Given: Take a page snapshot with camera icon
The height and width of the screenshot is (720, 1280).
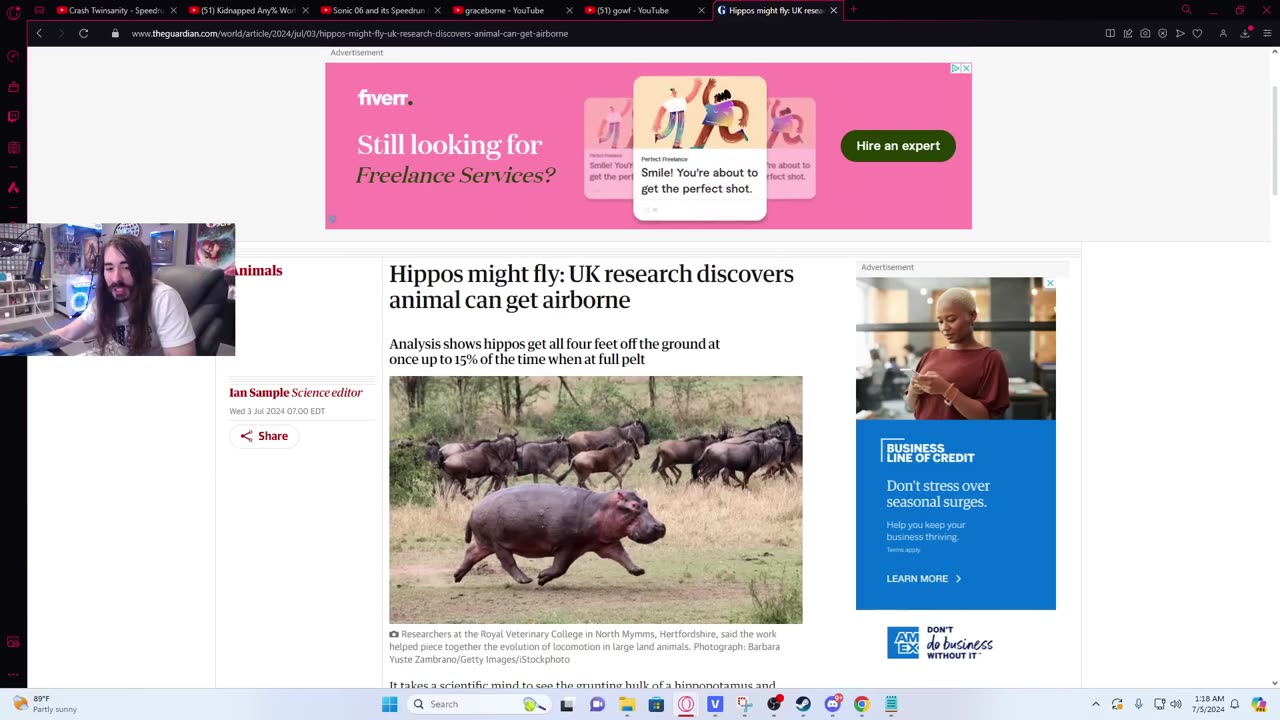Looking at the screenshot, I should [x=1145, y=33].
